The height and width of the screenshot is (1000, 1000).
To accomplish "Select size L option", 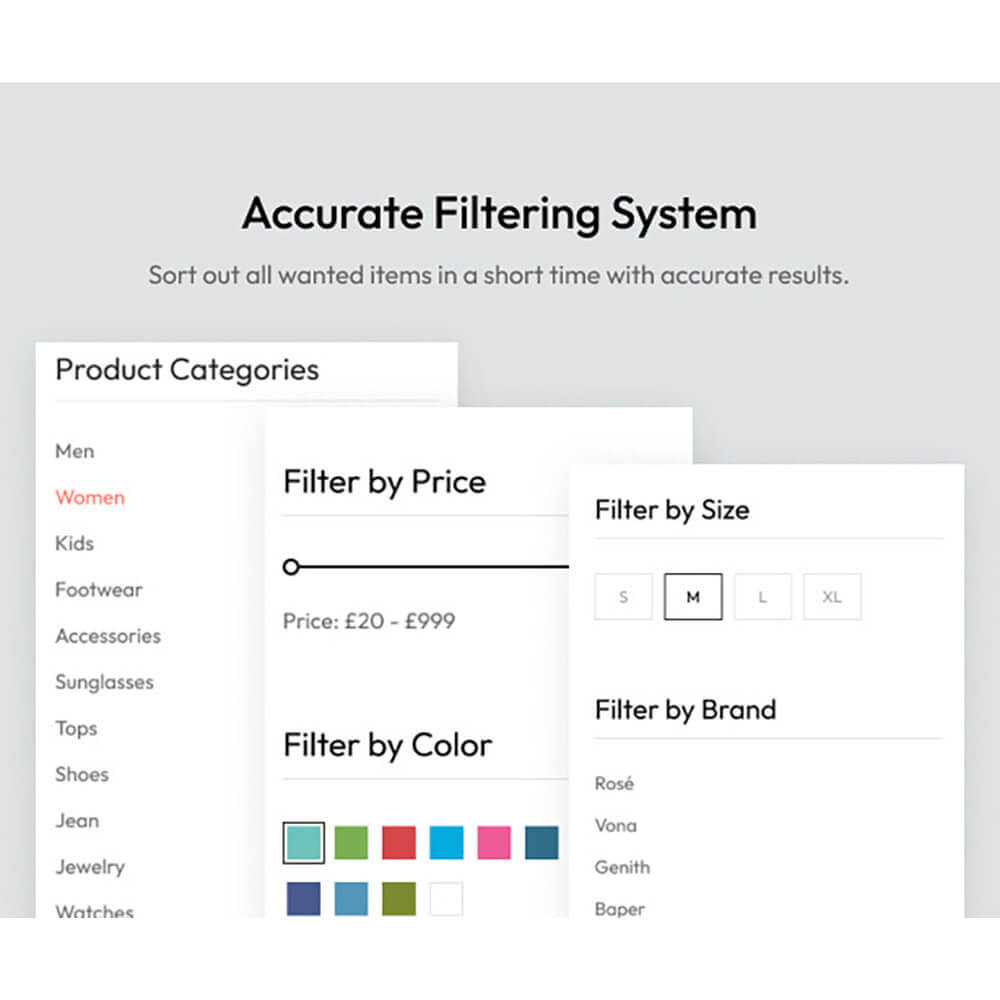I will pos(763,597).
